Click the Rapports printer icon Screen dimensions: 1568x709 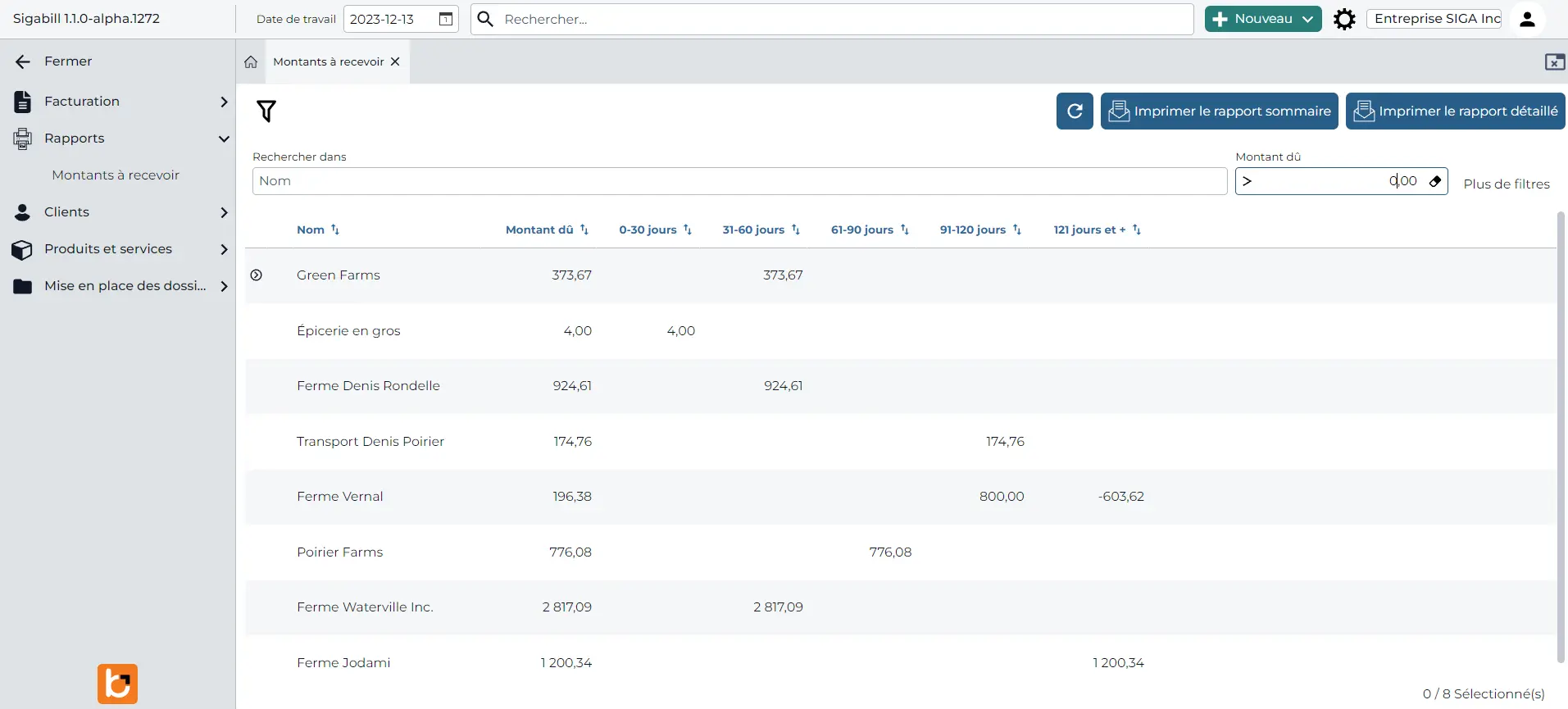23,139
